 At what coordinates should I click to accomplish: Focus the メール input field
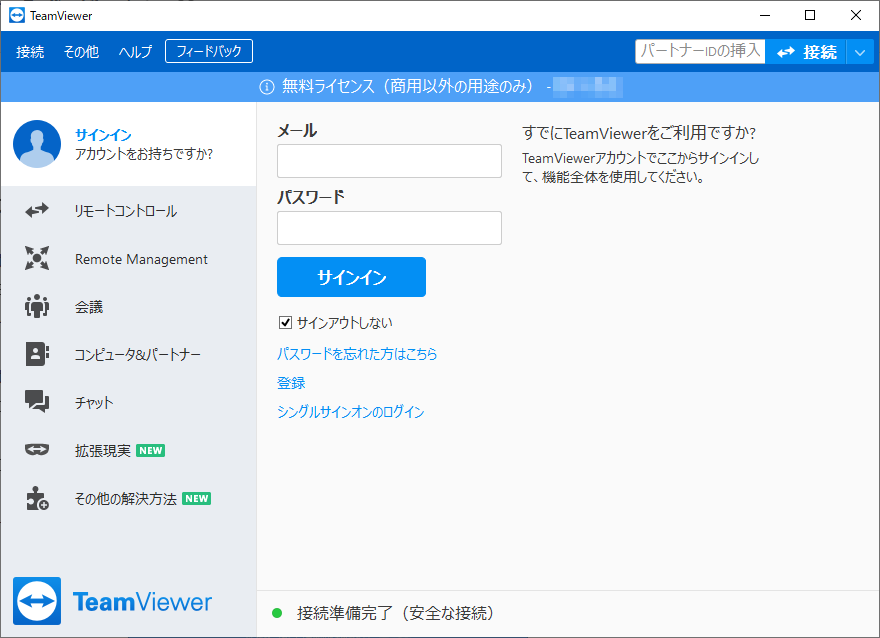389,161
